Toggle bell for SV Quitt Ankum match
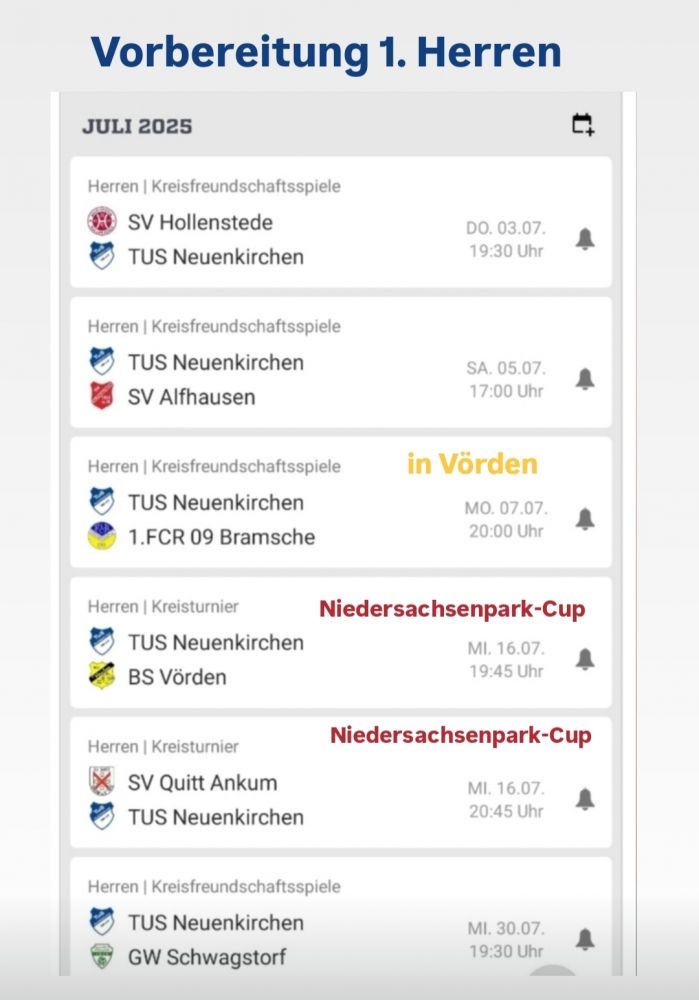This screenshot has height=1000, width=699. [x=585, y=799]
